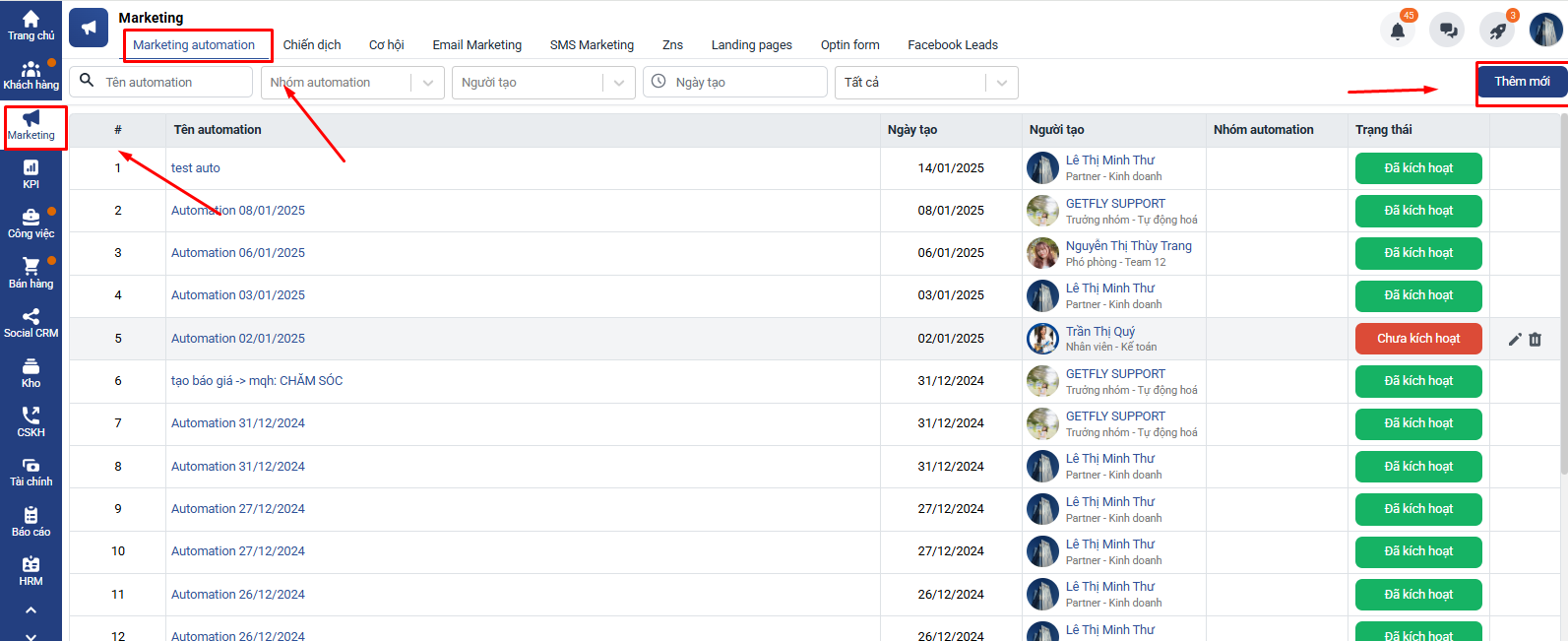Open the Social CRM sidebar icon
The height and width of the screenshot is (641, 1568).
(31, 323)
